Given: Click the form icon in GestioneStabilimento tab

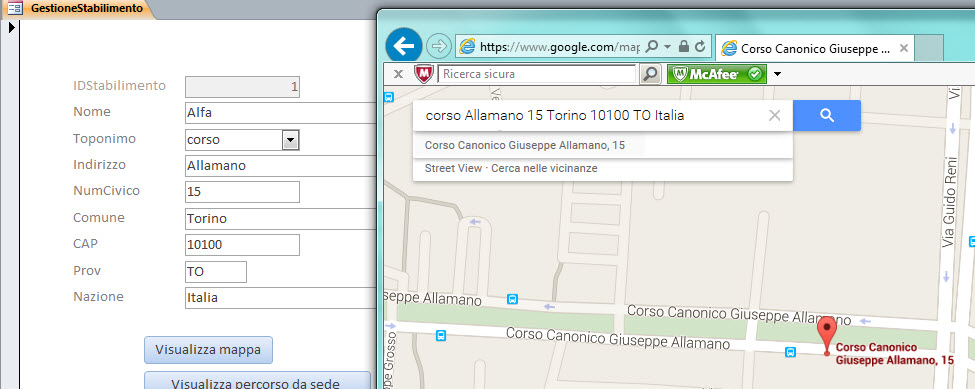Looking at the screenshot, I should [x=15, y=9].
